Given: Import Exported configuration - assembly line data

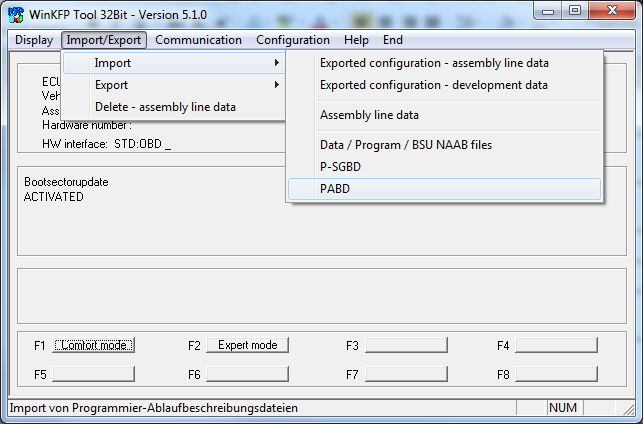Looking at the screenshot, I should pos(434,63).
